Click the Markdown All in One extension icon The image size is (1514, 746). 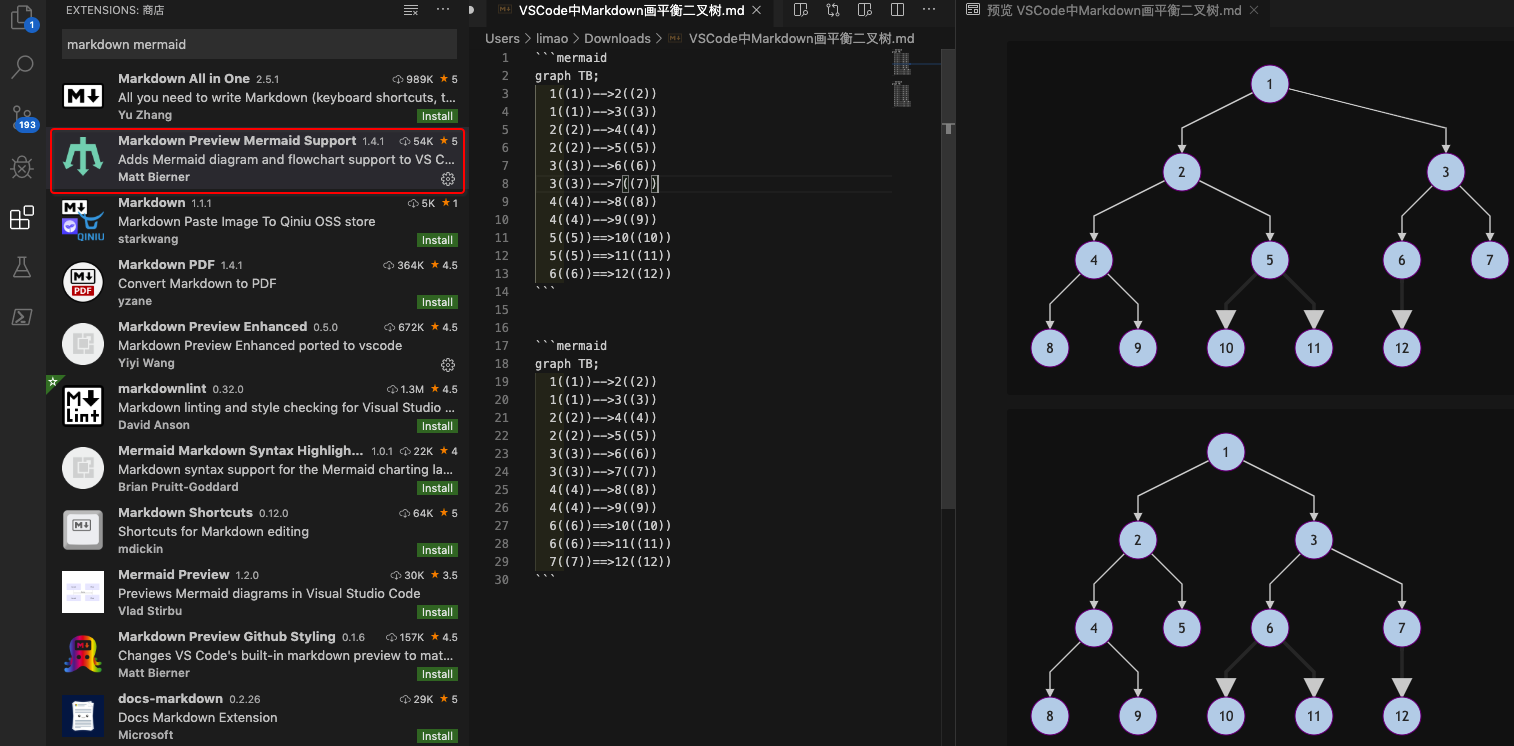(83, 96)
